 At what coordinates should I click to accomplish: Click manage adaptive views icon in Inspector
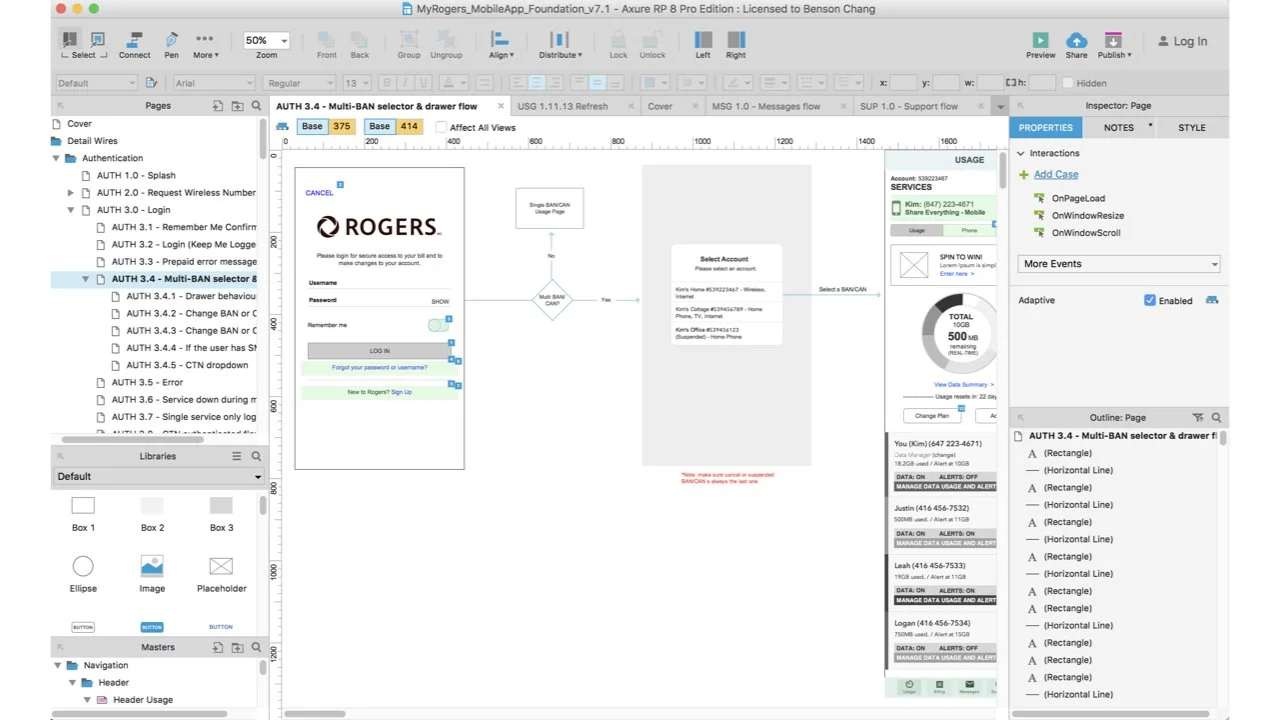pos(1213,300)
